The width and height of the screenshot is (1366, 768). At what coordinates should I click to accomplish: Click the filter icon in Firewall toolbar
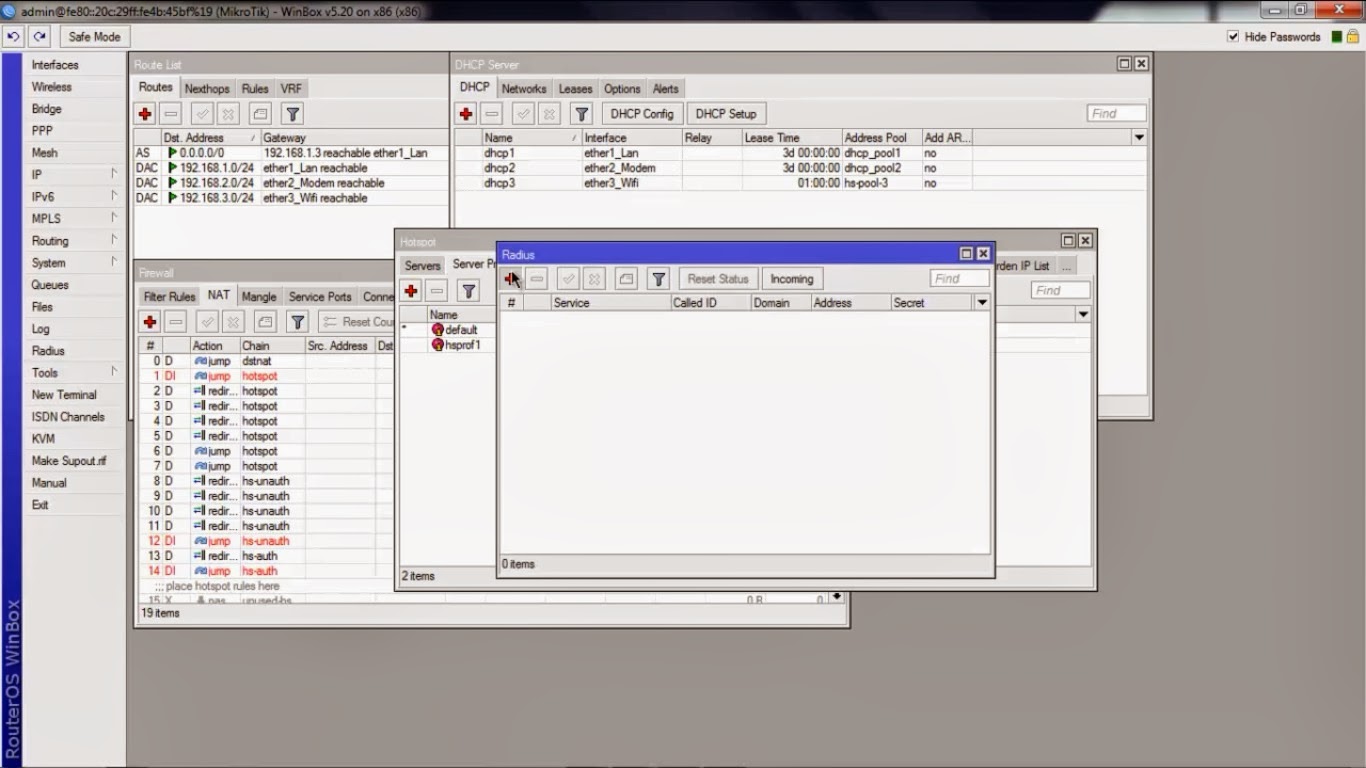tap(297, 322)
